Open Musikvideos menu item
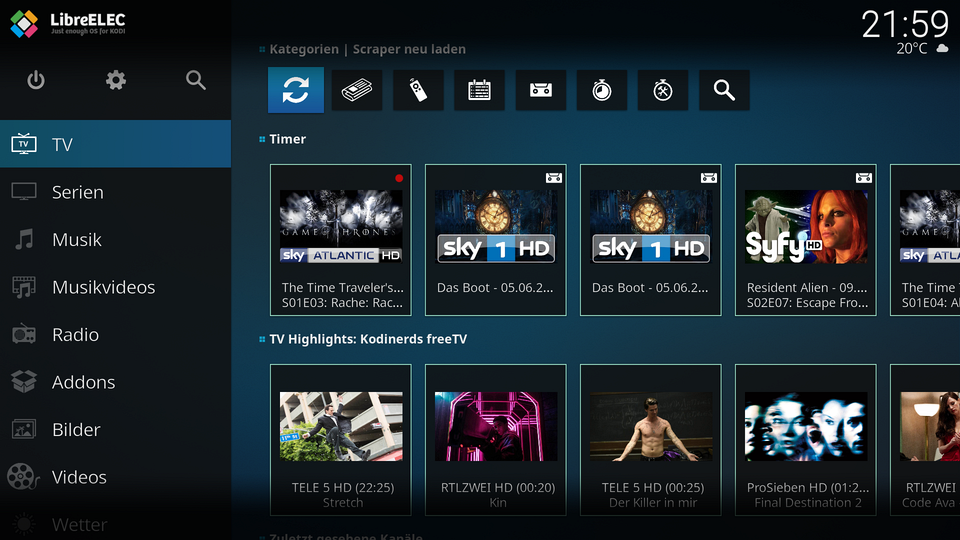 [x=116, y=287]
